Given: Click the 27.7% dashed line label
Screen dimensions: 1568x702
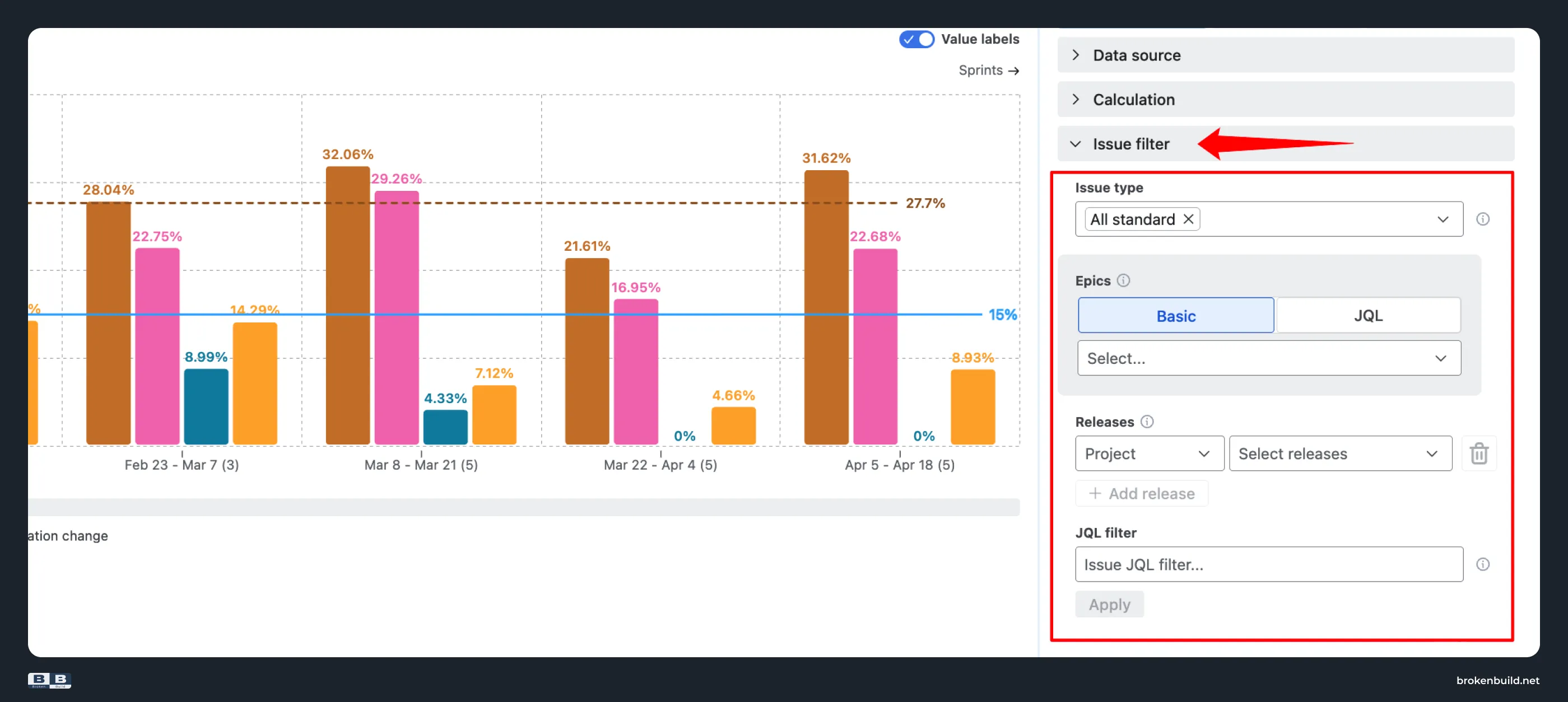Looking at the screenshot, I should pyautogui.click(x=925, y=203).
